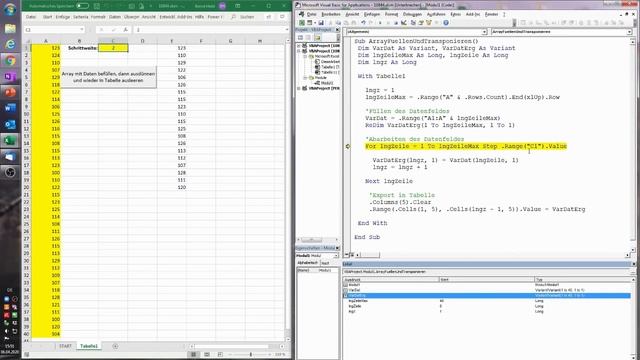Open the ArrayFuellenUndTransponieren procedure dropdown

[x=629, y=32]
